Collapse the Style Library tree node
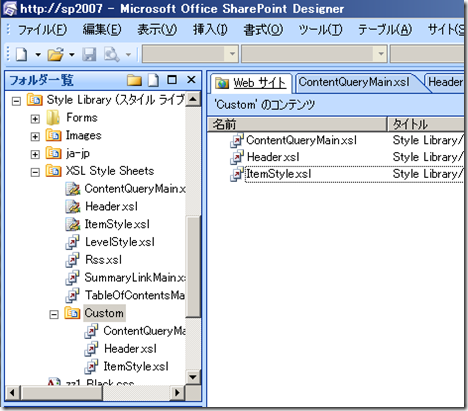Viewport: 468px width, 411px height. 16,101
